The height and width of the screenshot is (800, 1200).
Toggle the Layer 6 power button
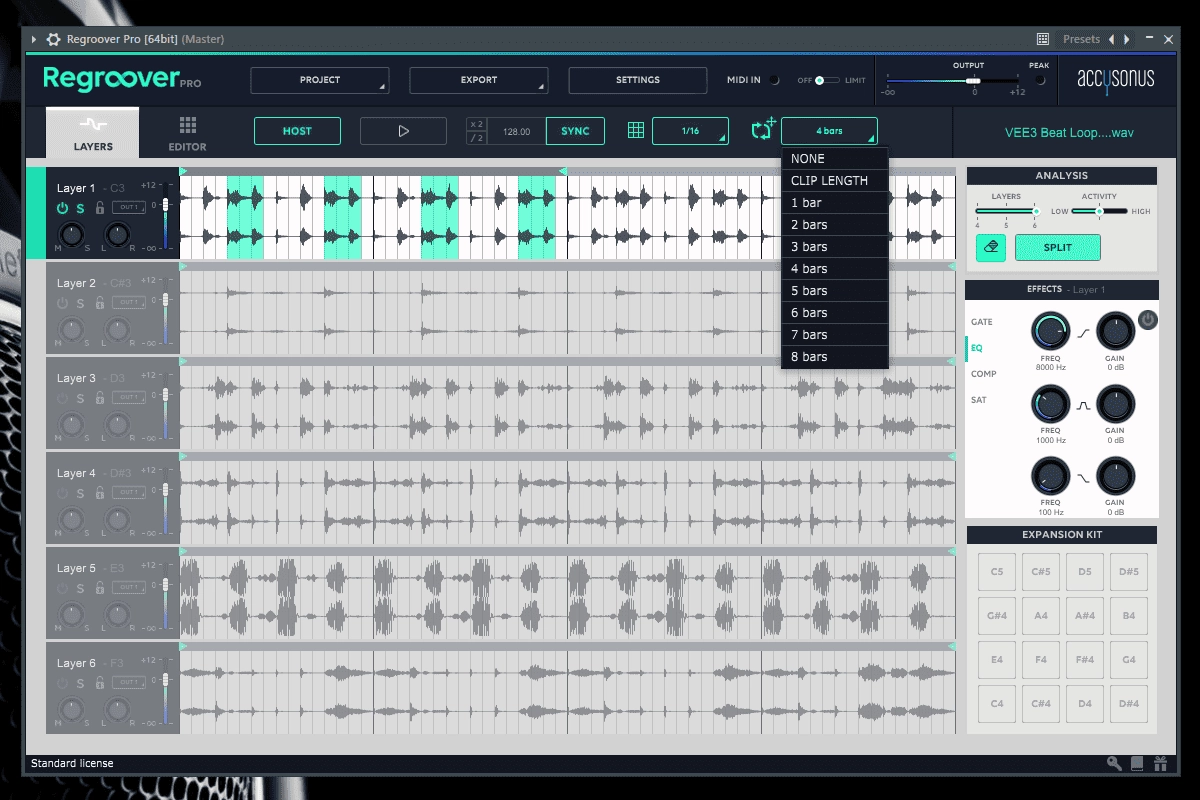click(62, 683)
